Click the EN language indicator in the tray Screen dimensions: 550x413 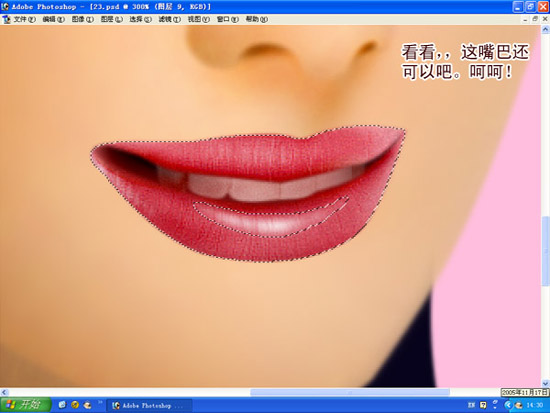tap(471, 405)
